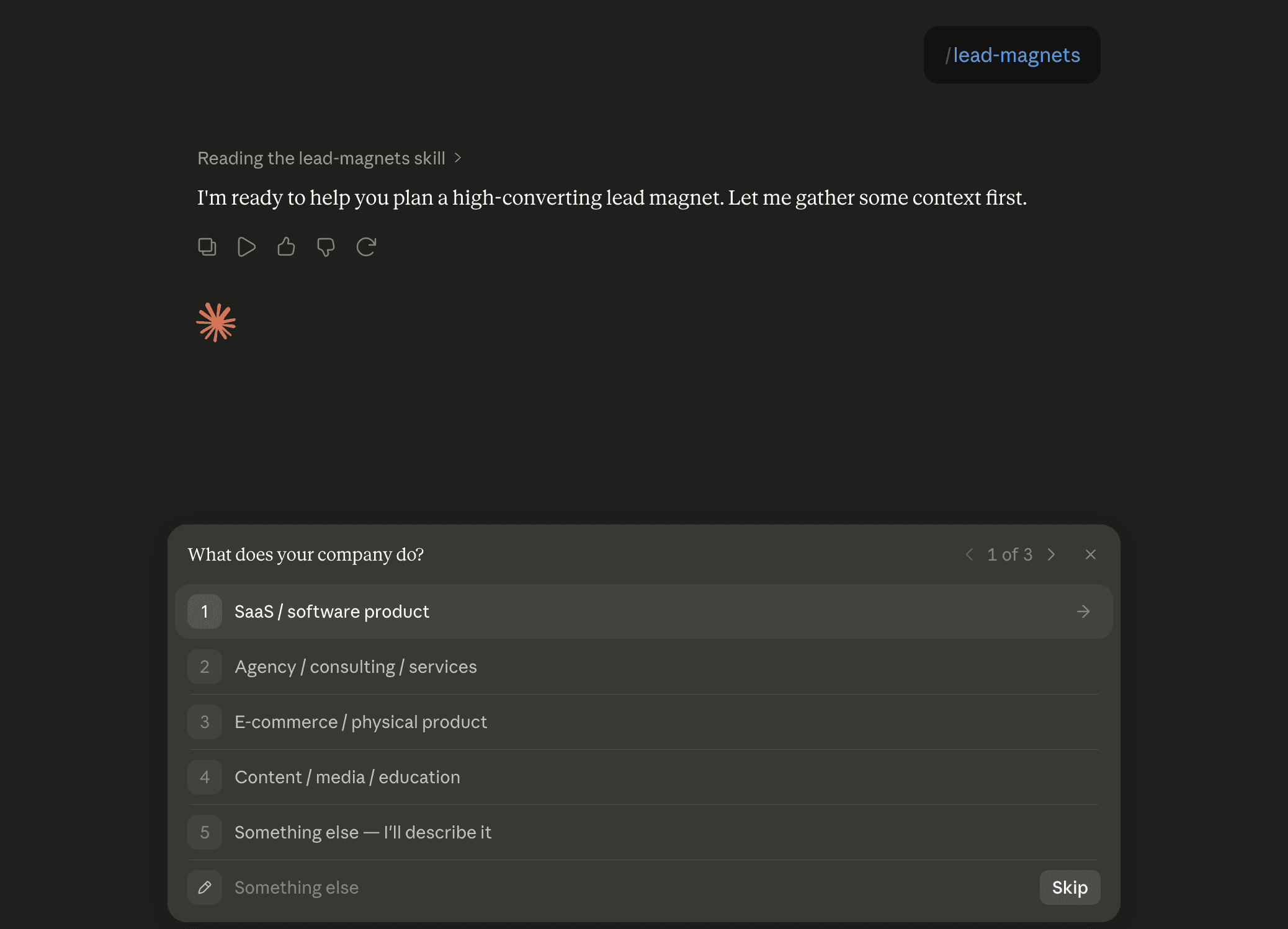Give the response a thumbs down
This screenshot has width=1288, height=929.
click(x=326, y=247)
